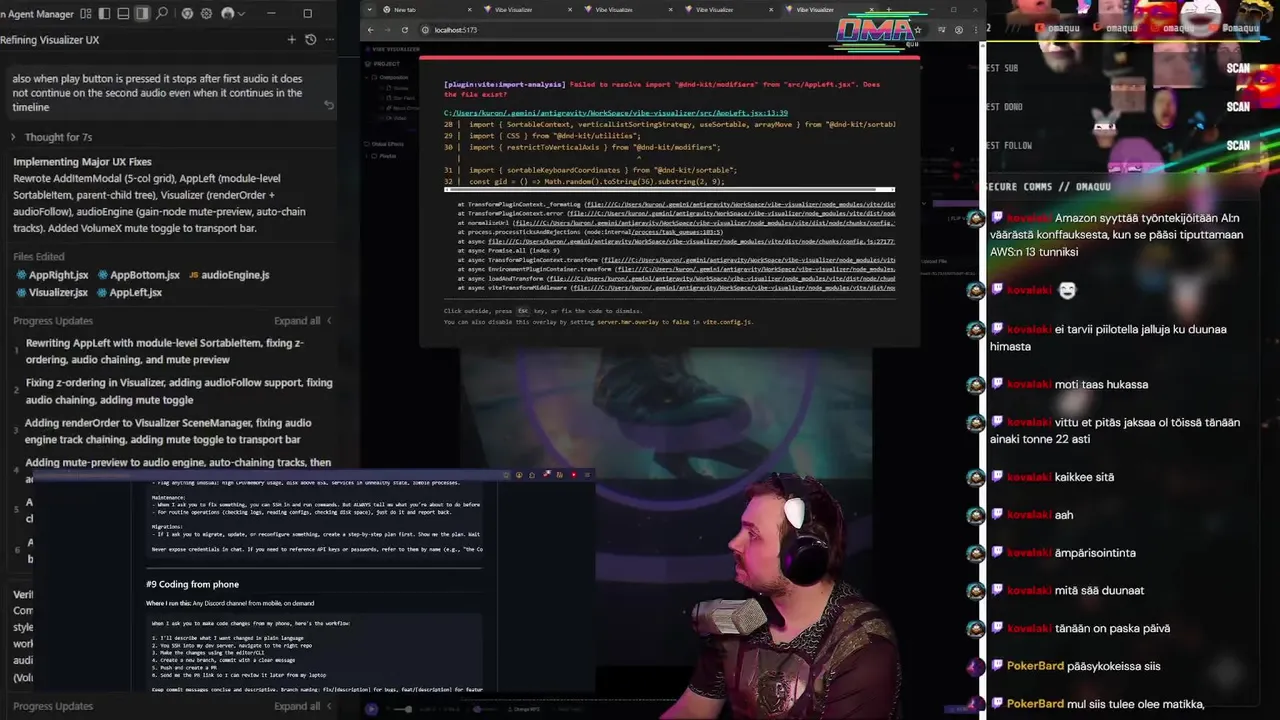Image resolution: width=1280 pixels, height=720 pixels.
Task: Open Chrome browser icon in Antigravity toolbar
Action: coord(187,13)
